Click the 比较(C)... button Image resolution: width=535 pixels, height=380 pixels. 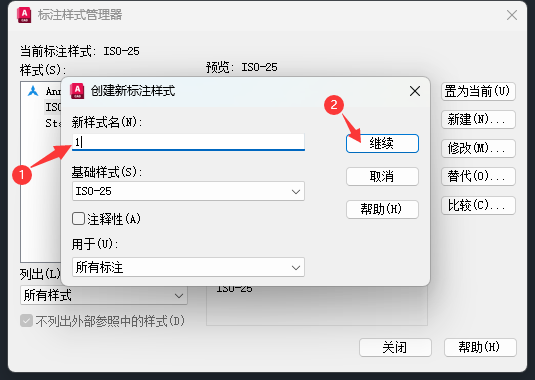pos(478,205)
